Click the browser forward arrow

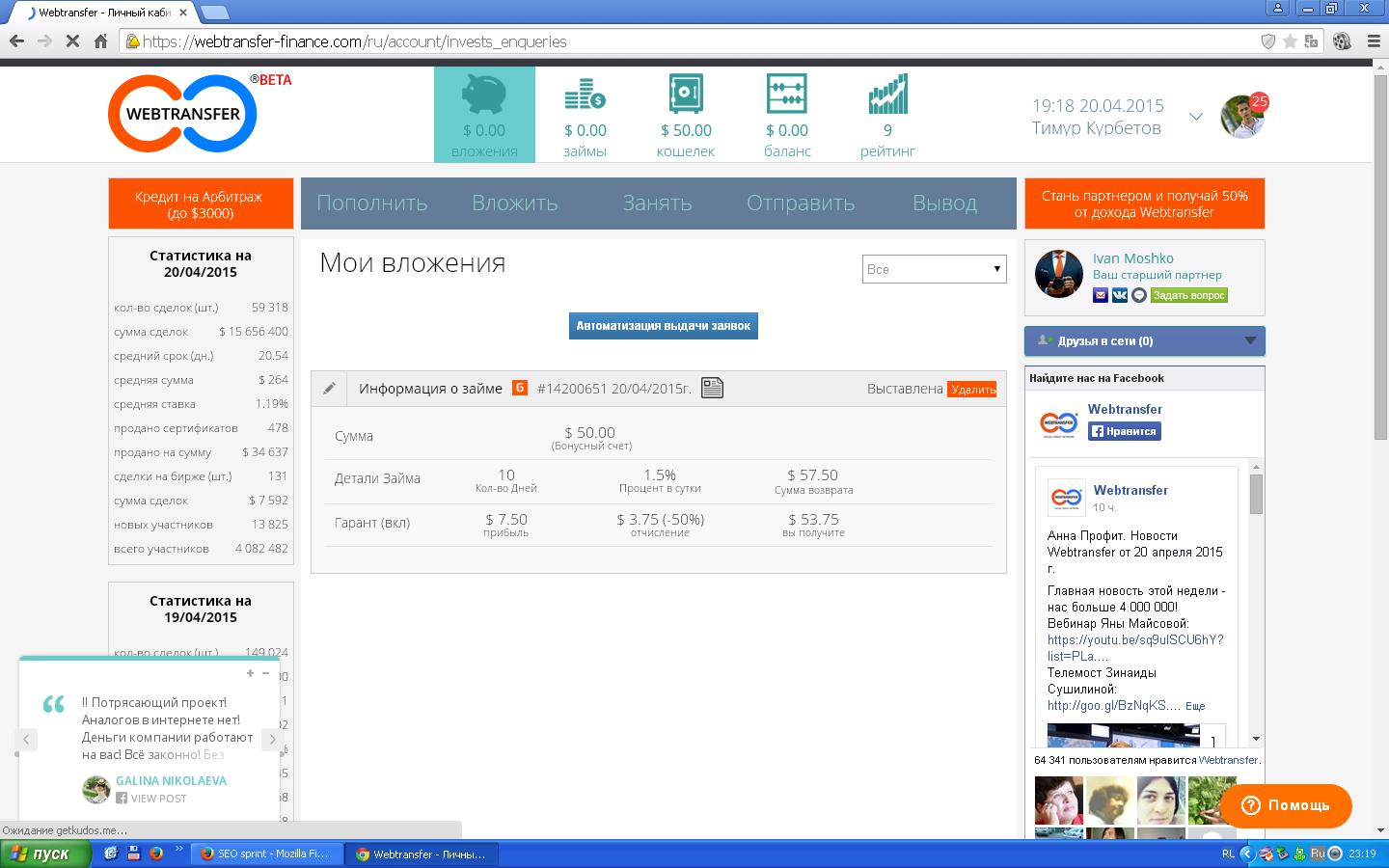[x=44, y=41]
